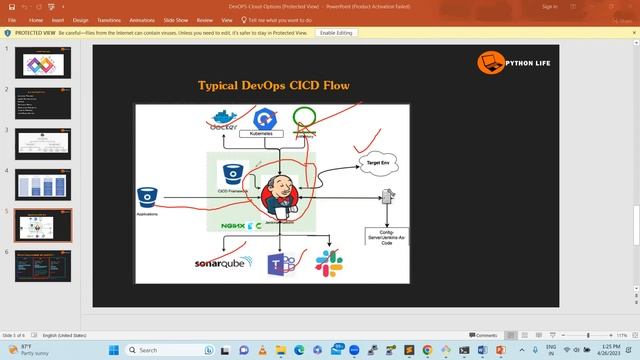Switch to the Insert ribbon tab
This screenshot has width=640, height=360.
click(58, 20)
